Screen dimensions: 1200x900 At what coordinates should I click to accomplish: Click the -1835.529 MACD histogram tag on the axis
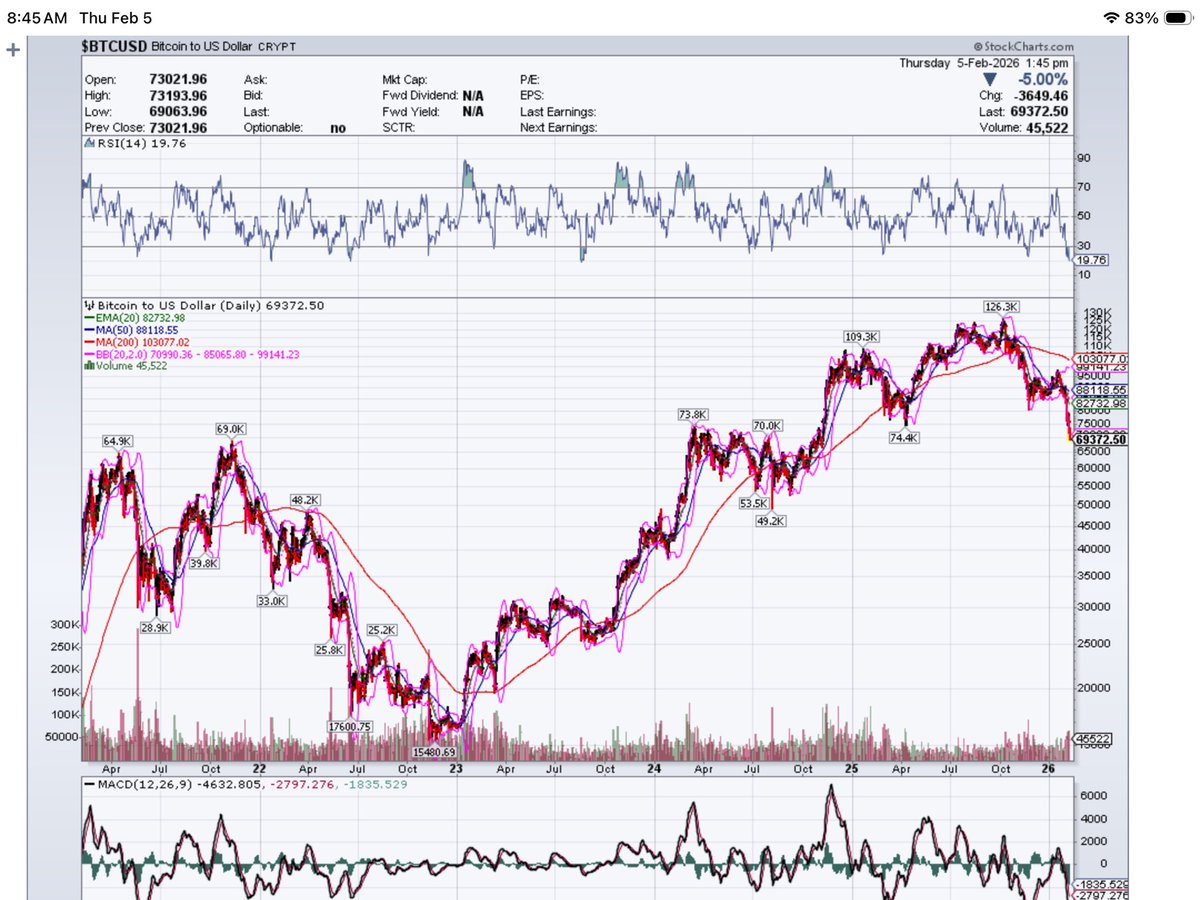[x=1101, y=886]
